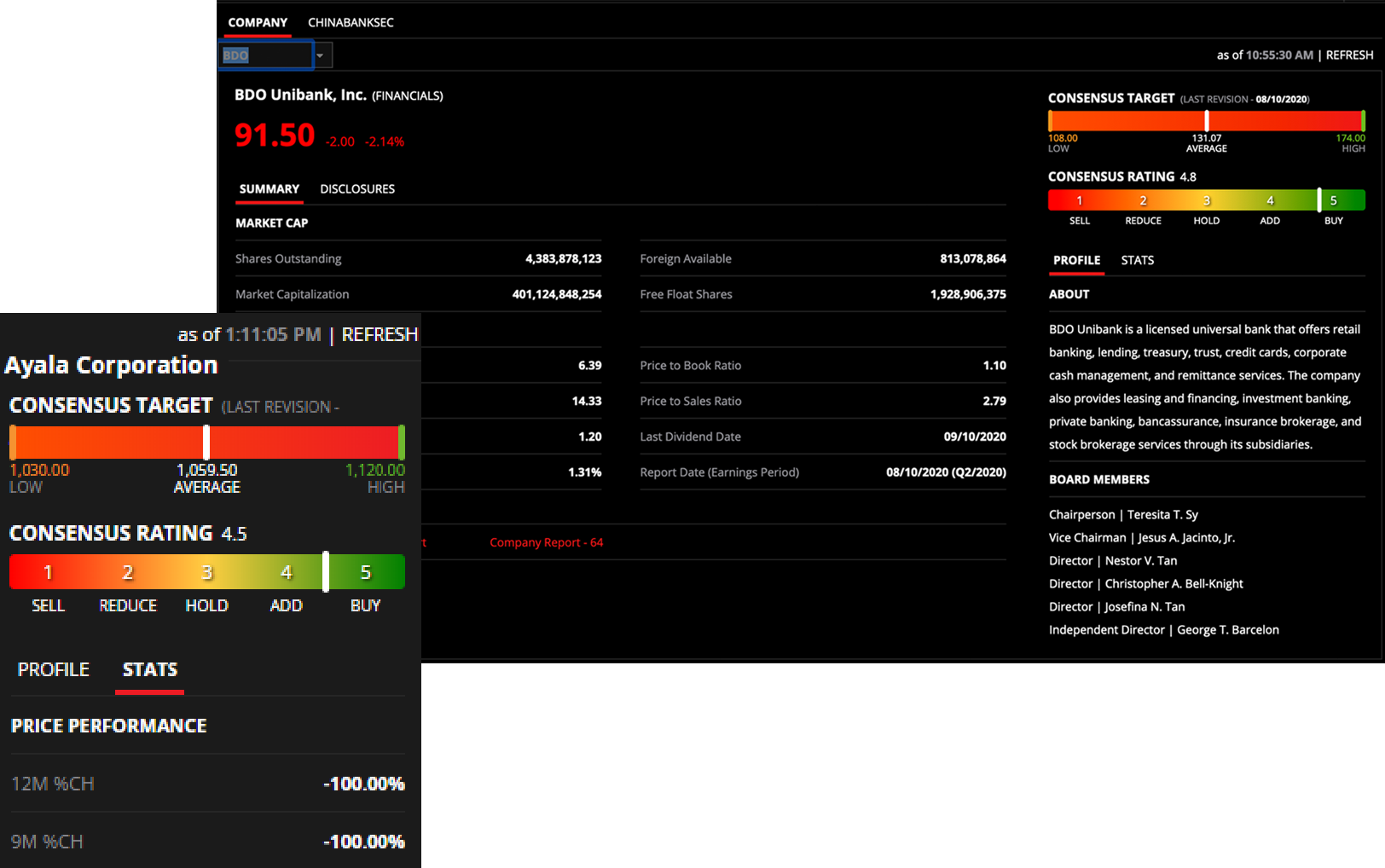Click the Ayala Corporation title
Image resolution: width=1385 pixels, height=868 pixels.
[111, 365]
